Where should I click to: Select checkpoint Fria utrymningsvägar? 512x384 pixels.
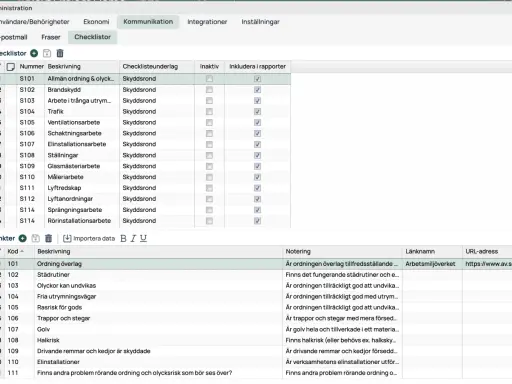click(x=256, y=296)
